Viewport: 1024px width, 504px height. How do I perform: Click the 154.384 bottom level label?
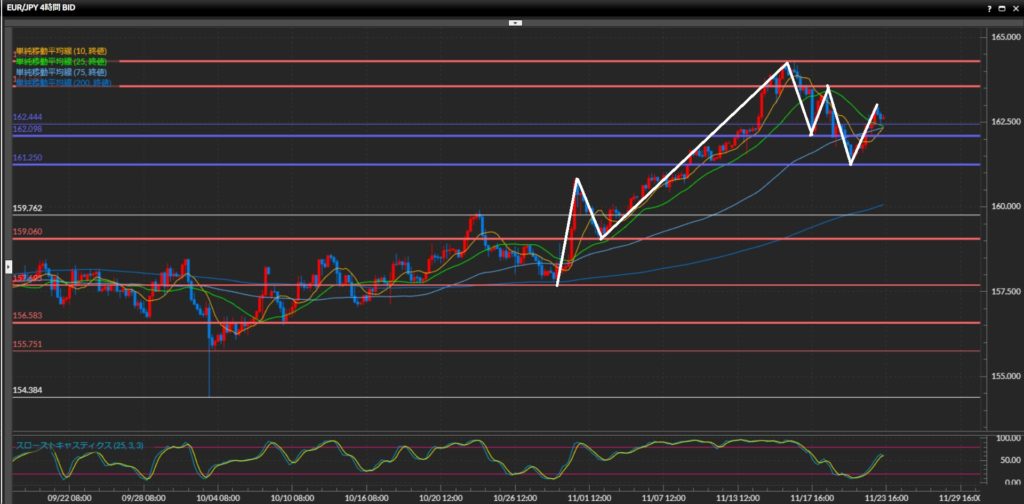coord(27,390)
